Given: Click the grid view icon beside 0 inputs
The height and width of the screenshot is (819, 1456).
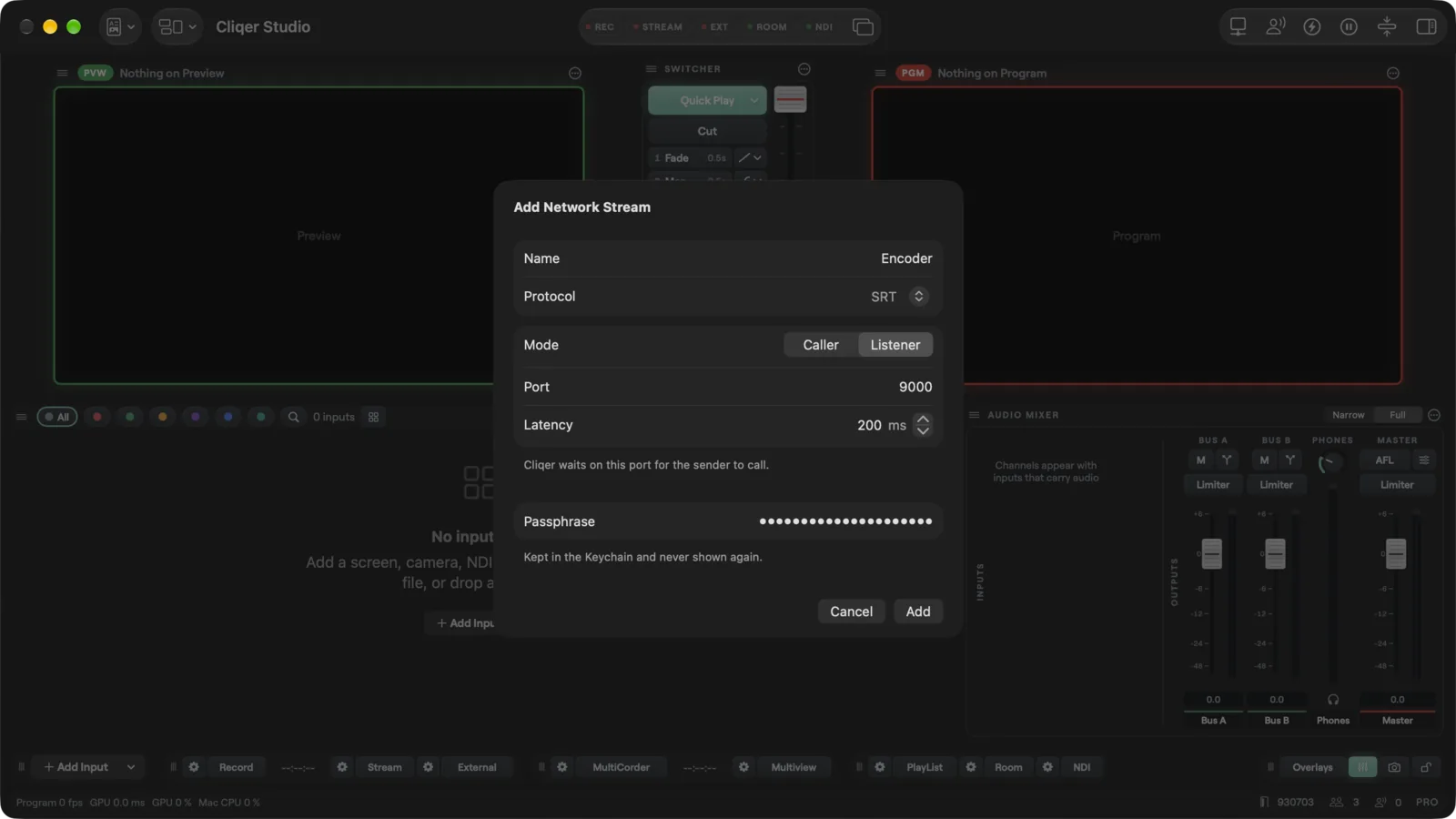Looking at the screenshot, I should [x=373, y=417].
